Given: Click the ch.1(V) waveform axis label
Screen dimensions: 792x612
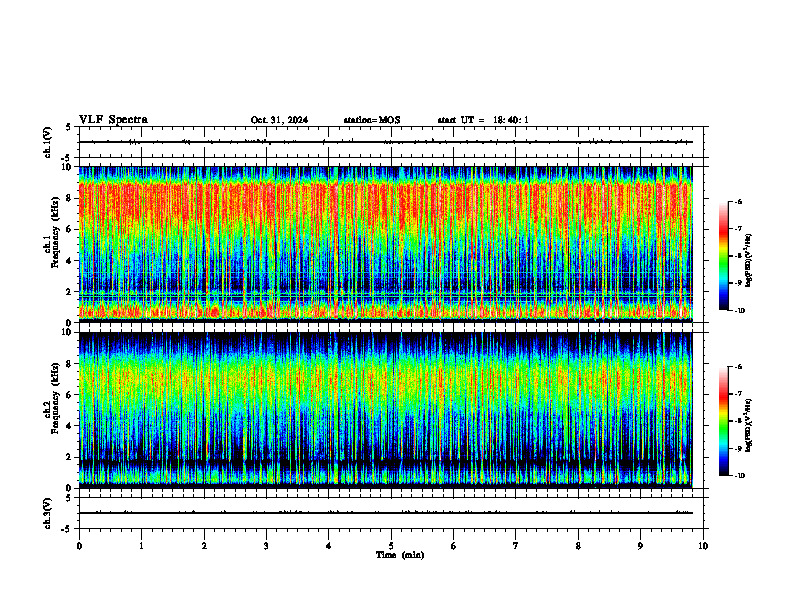Looking at the screenshot, I should pyautogui.click(x=48, y=142).
